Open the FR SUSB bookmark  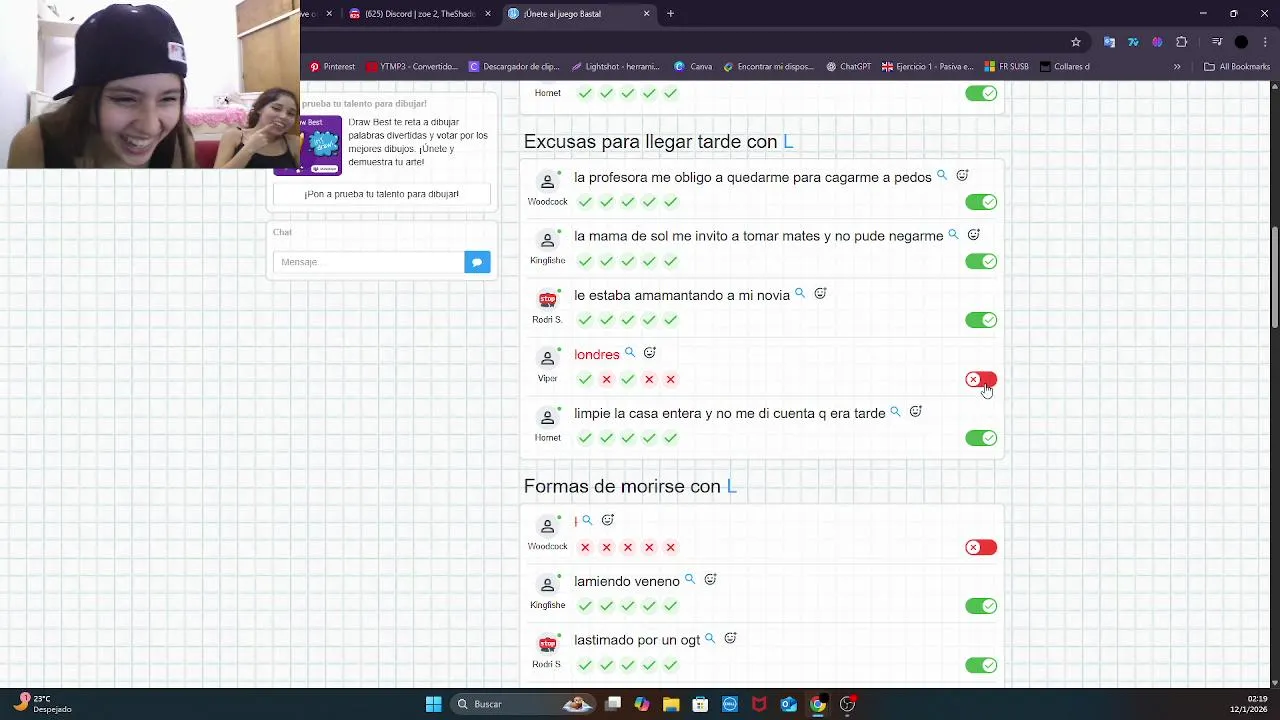pyautogui.click(x=1007, y=67)
